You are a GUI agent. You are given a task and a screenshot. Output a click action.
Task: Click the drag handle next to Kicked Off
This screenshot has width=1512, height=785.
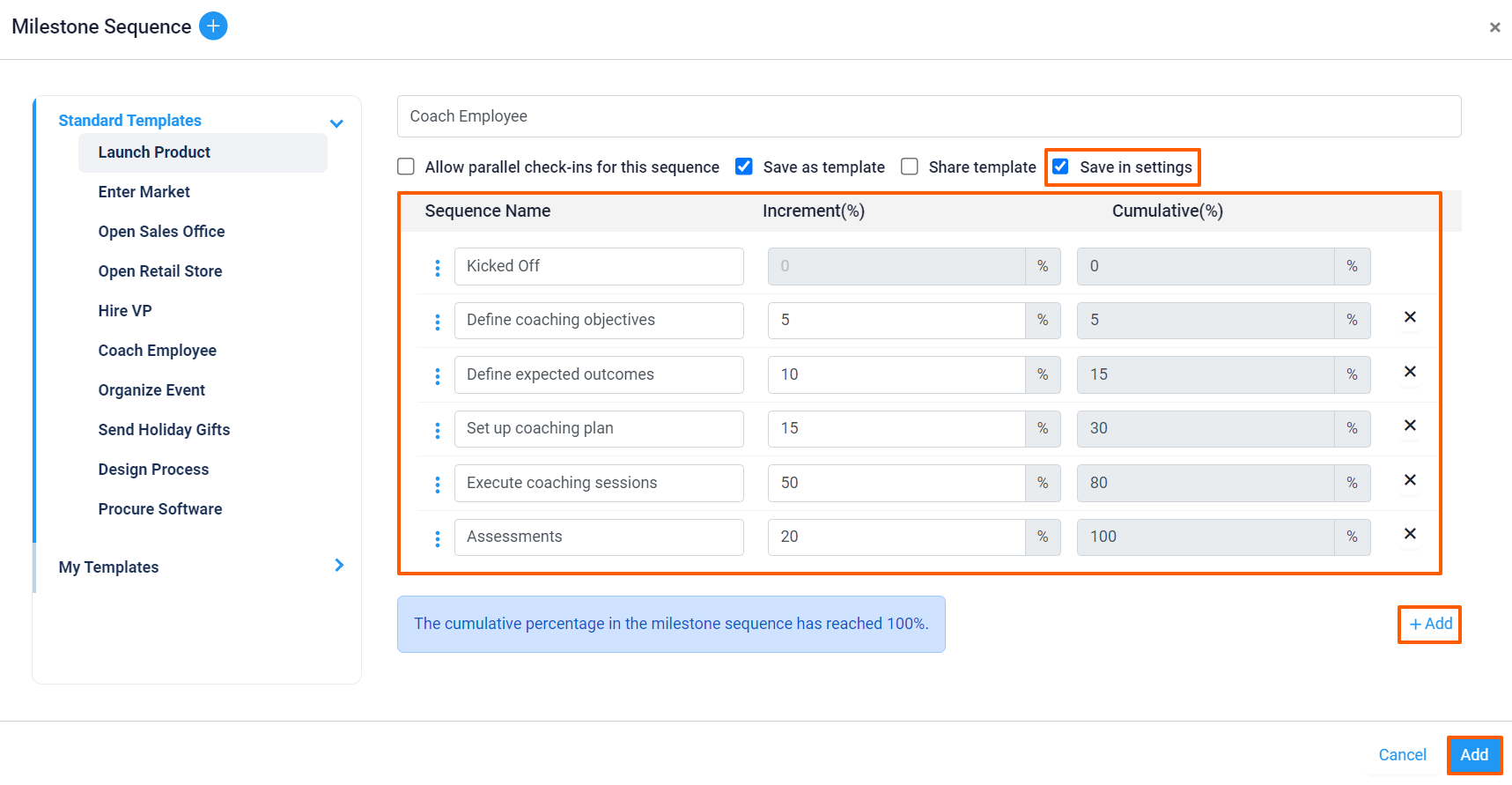tap(438, 267)
